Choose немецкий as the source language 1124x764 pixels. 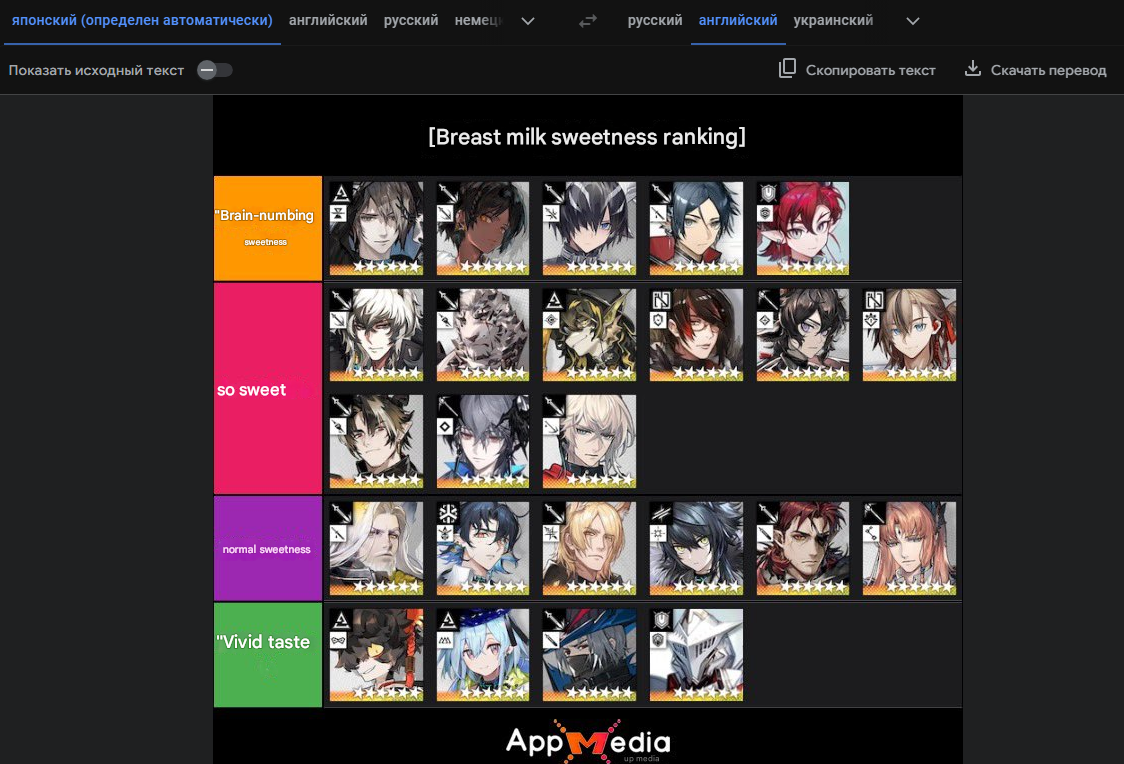[x=478, y=21]
